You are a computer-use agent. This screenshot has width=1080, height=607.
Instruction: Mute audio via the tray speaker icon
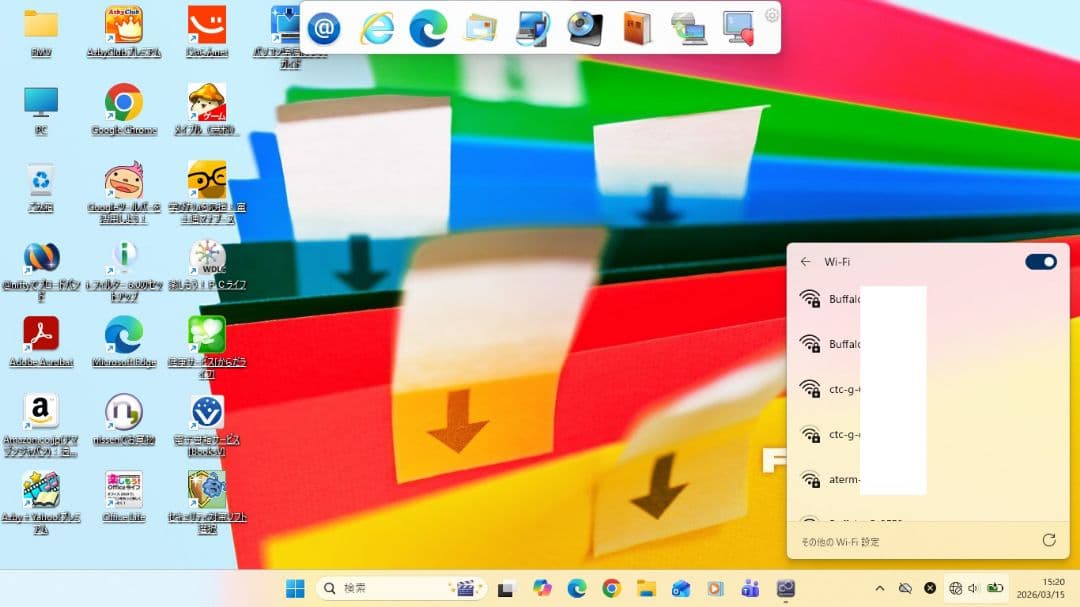[973, 588]
